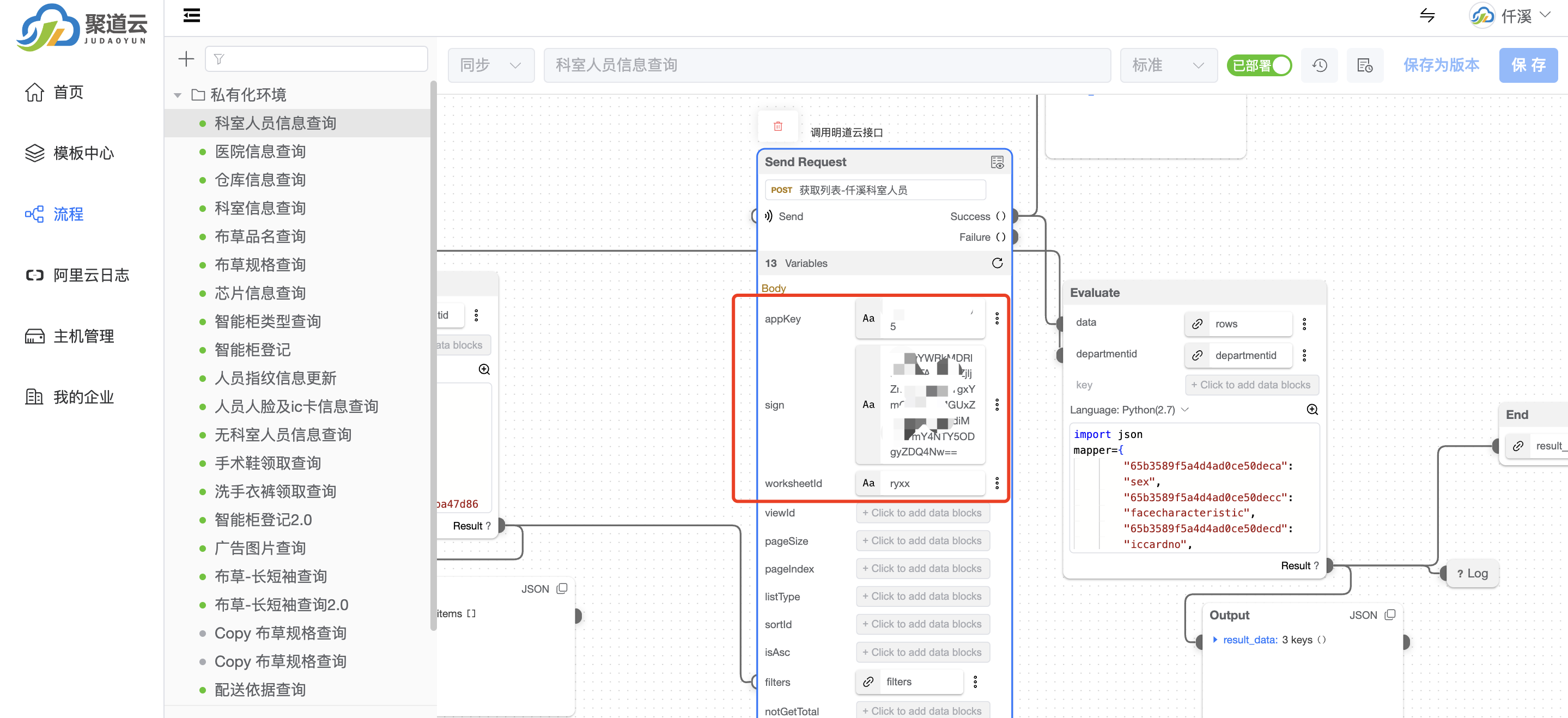Open the 同步 mode dropdown
This screenshot has width=1568, height=718.
490,65
